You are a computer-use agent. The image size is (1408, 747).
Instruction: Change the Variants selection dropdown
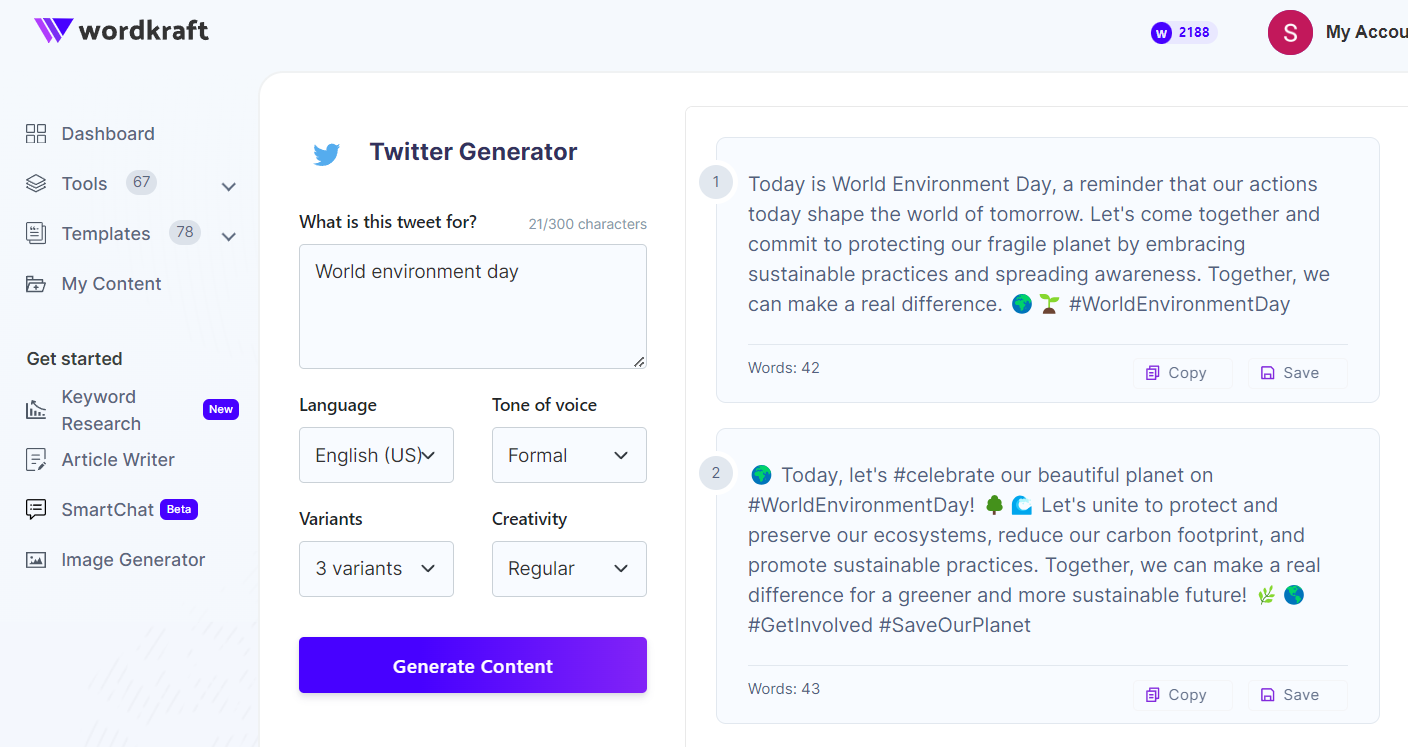pyautogui.click(x=376, y=569)
